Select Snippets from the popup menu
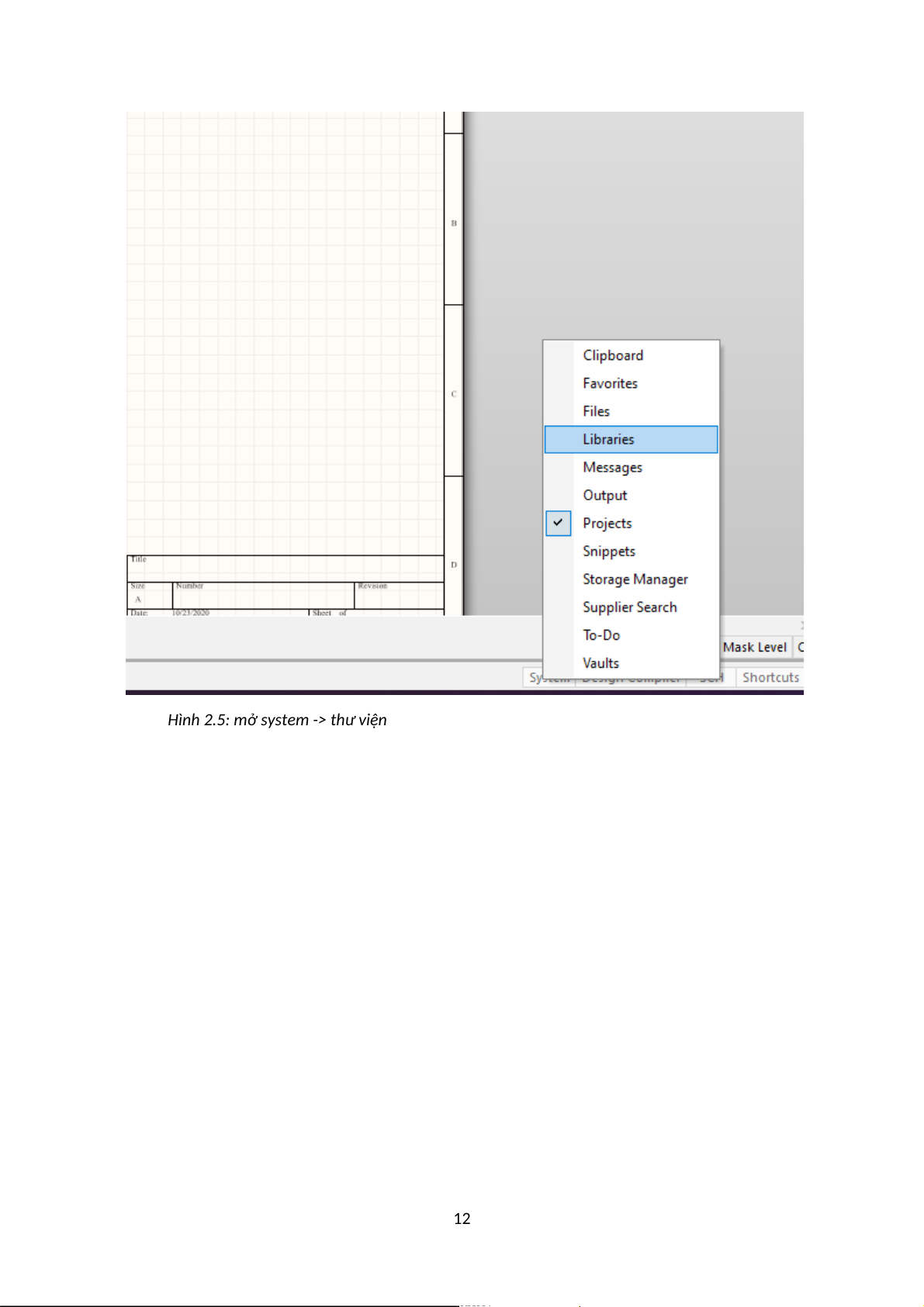Viewport: 924px width, 1307px height. pos(608,551)
